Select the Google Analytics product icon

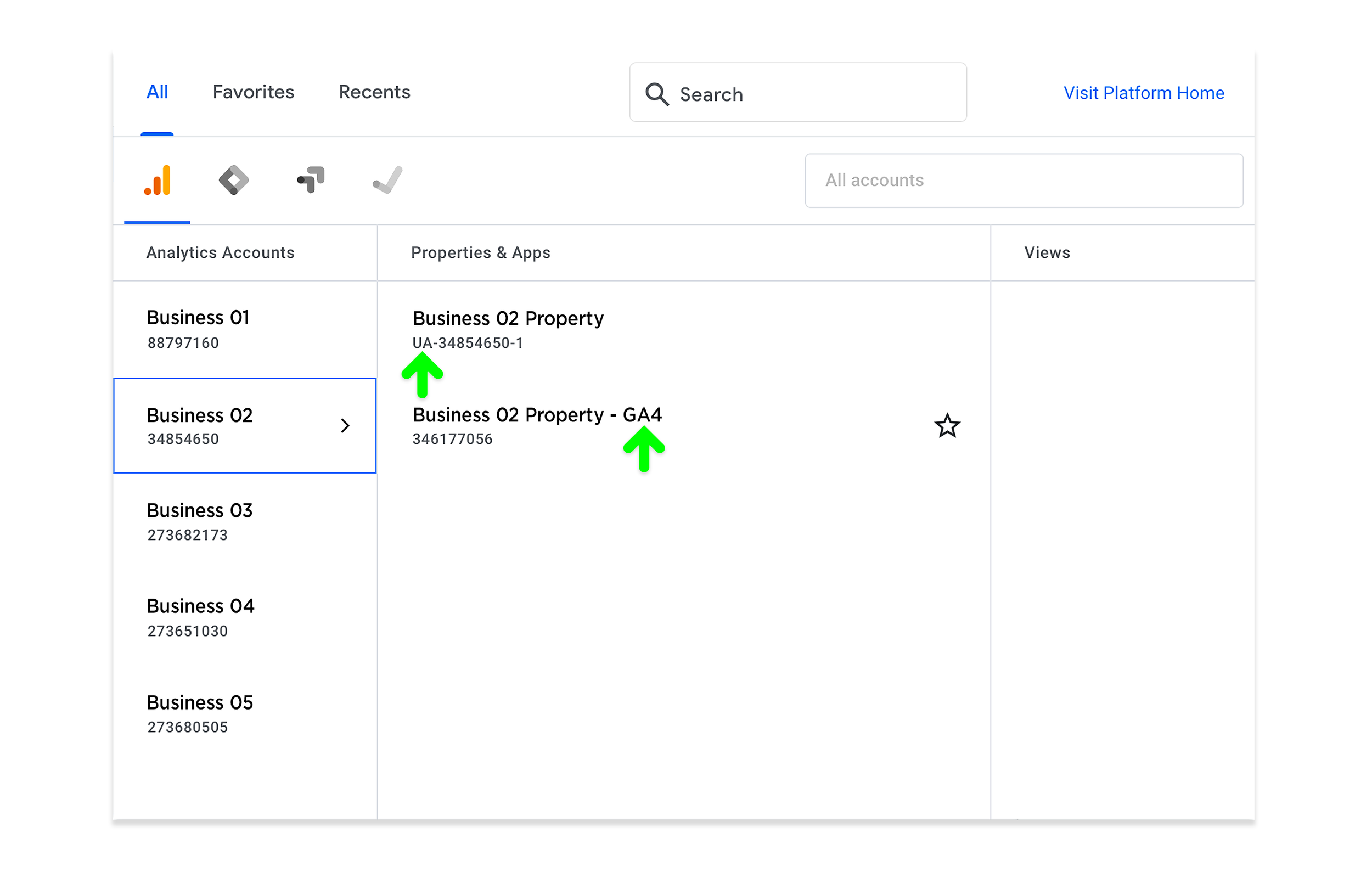[157, 181]
